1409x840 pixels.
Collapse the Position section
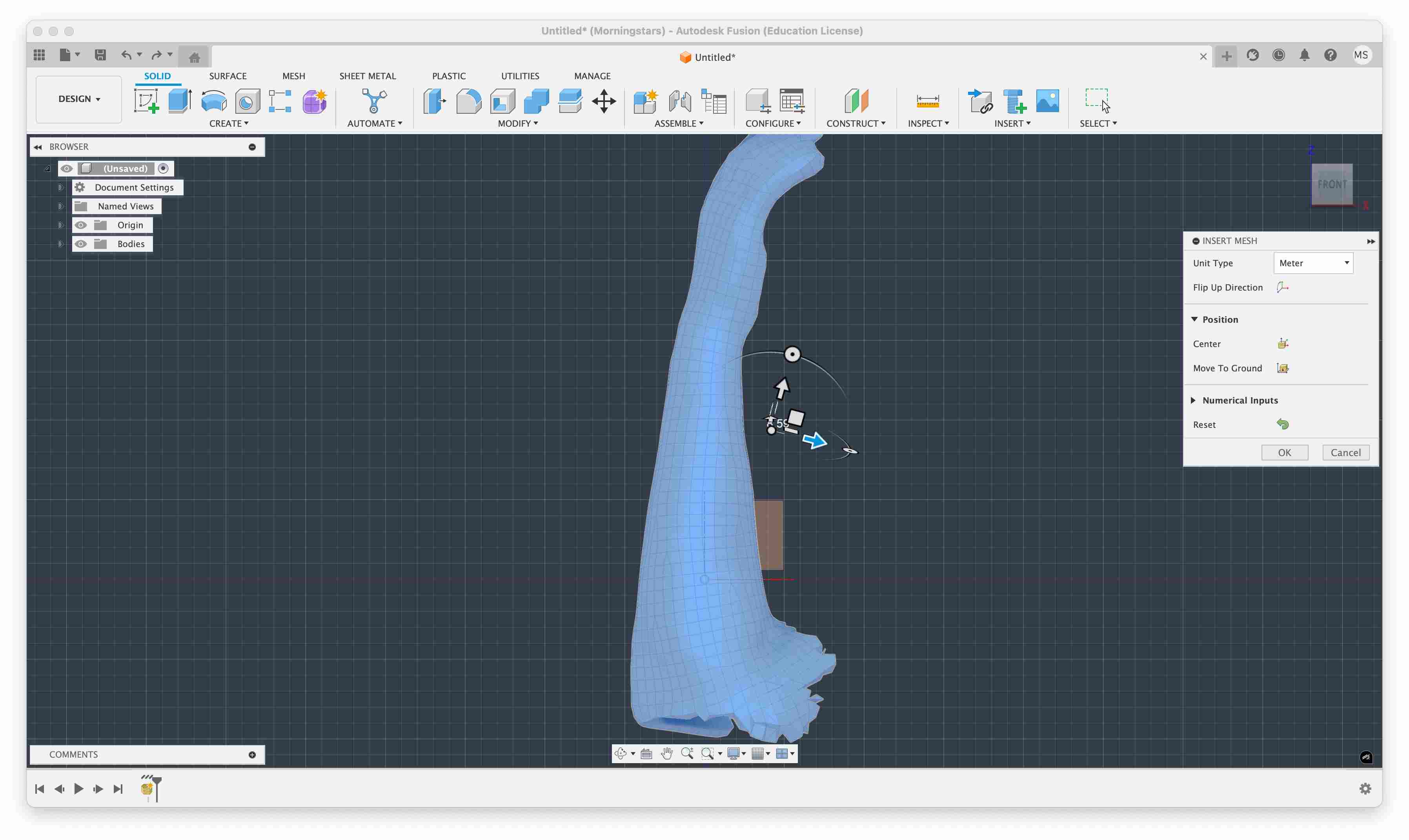tap(1194, 319)
